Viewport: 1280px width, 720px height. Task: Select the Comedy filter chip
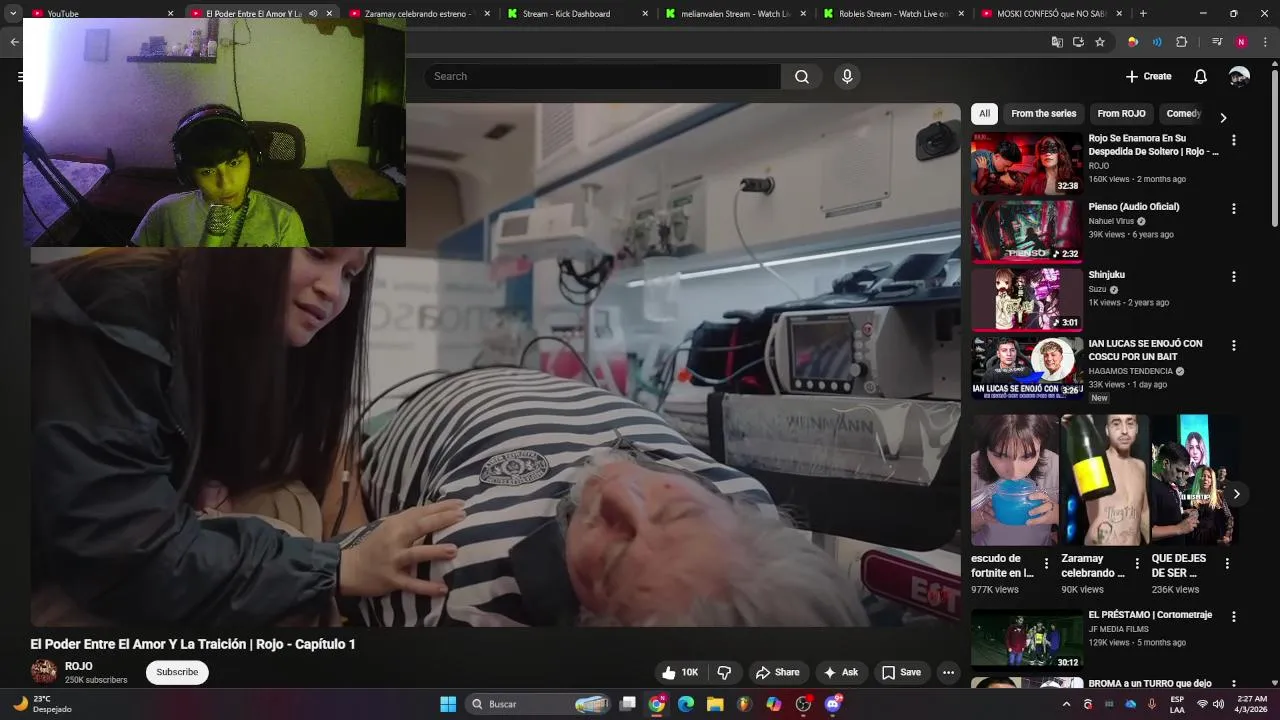point(1184,114)
